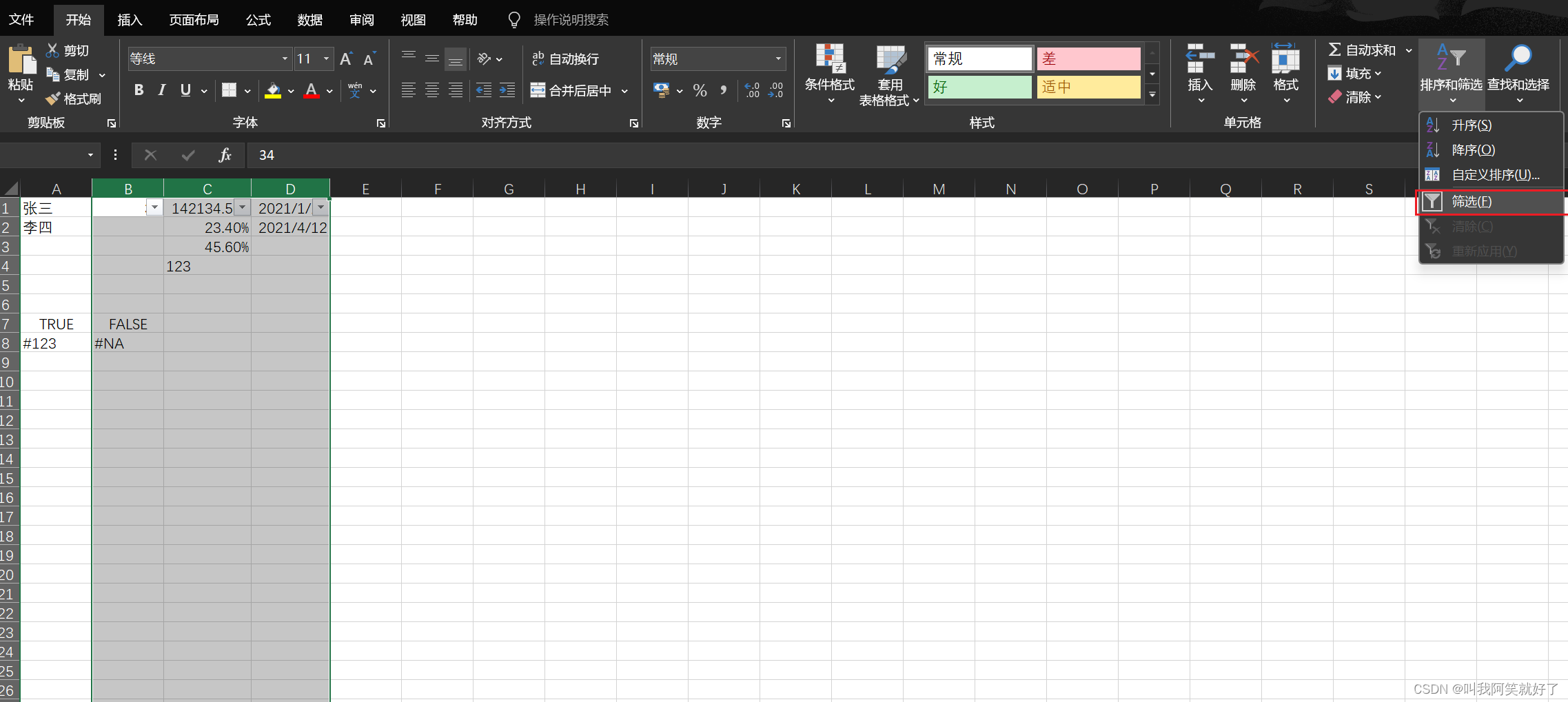Switch to the 数据 (Data) tab

click(310, 19)
